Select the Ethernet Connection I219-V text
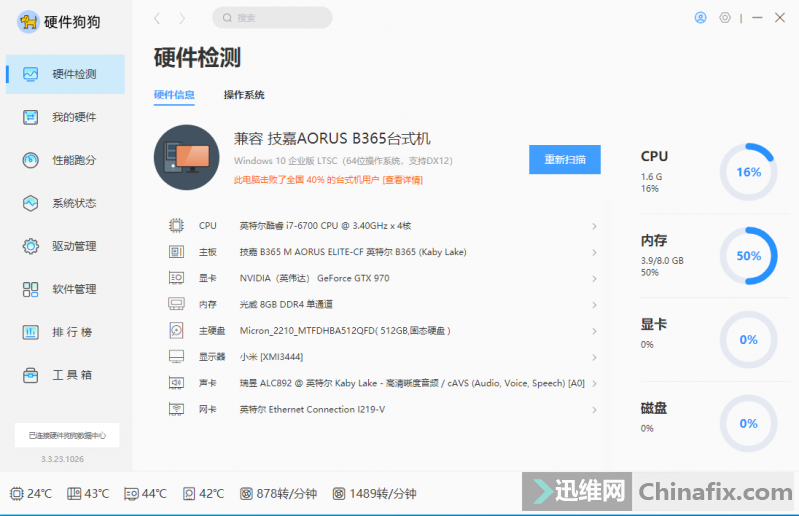The image size is (799, 516). (312, 409)
